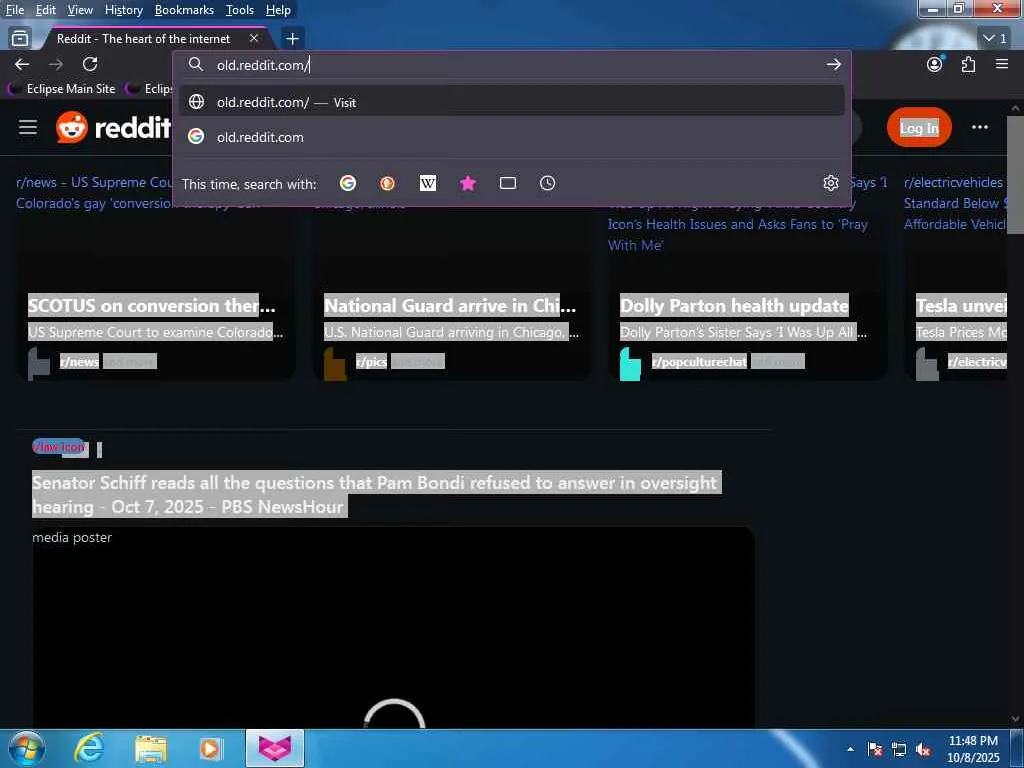This screenshot has height=768, width=1024.
Task: Click the r/news subreddit link
Action: 79,361
